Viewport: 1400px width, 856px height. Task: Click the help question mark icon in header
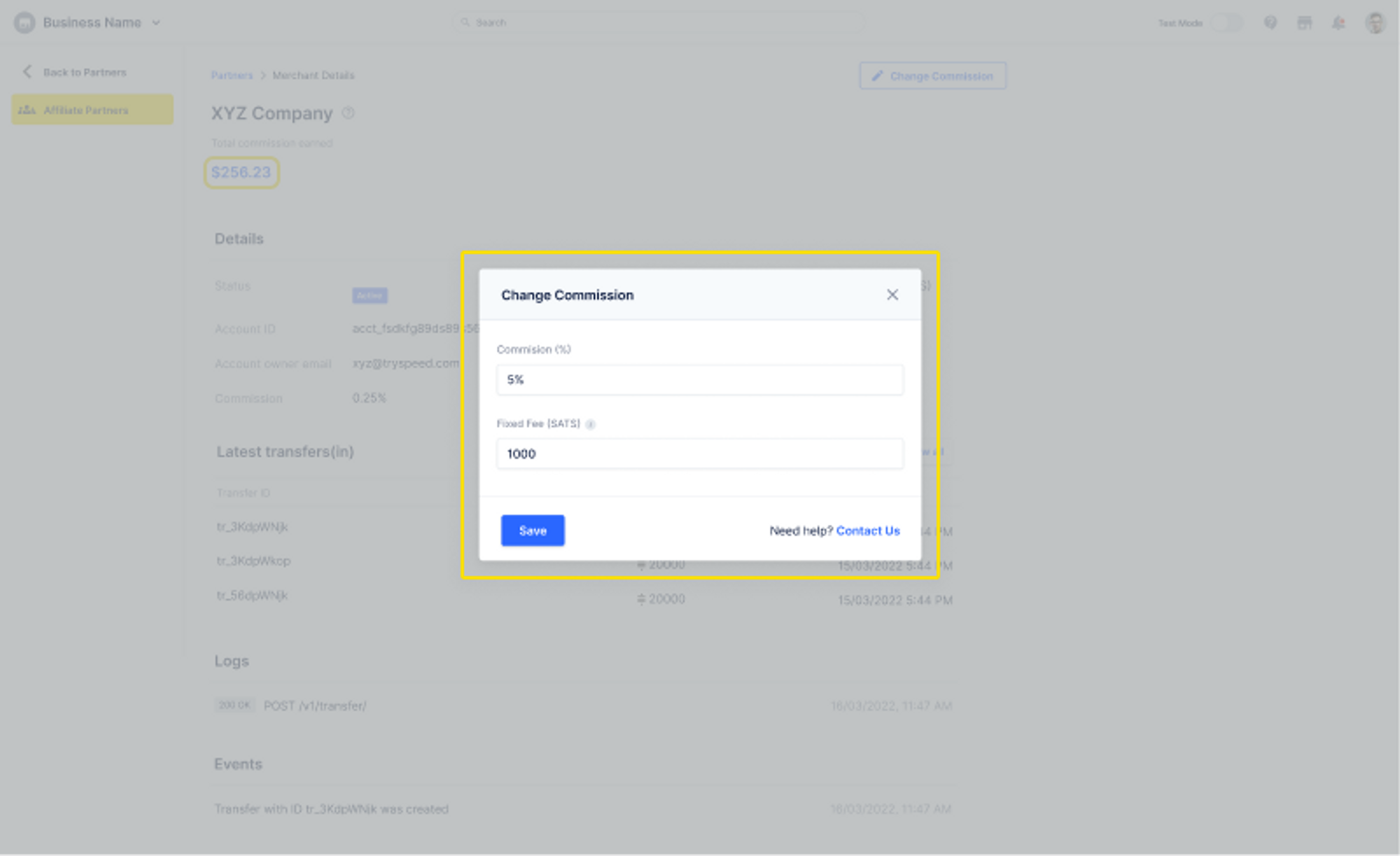coord(1270,23)
